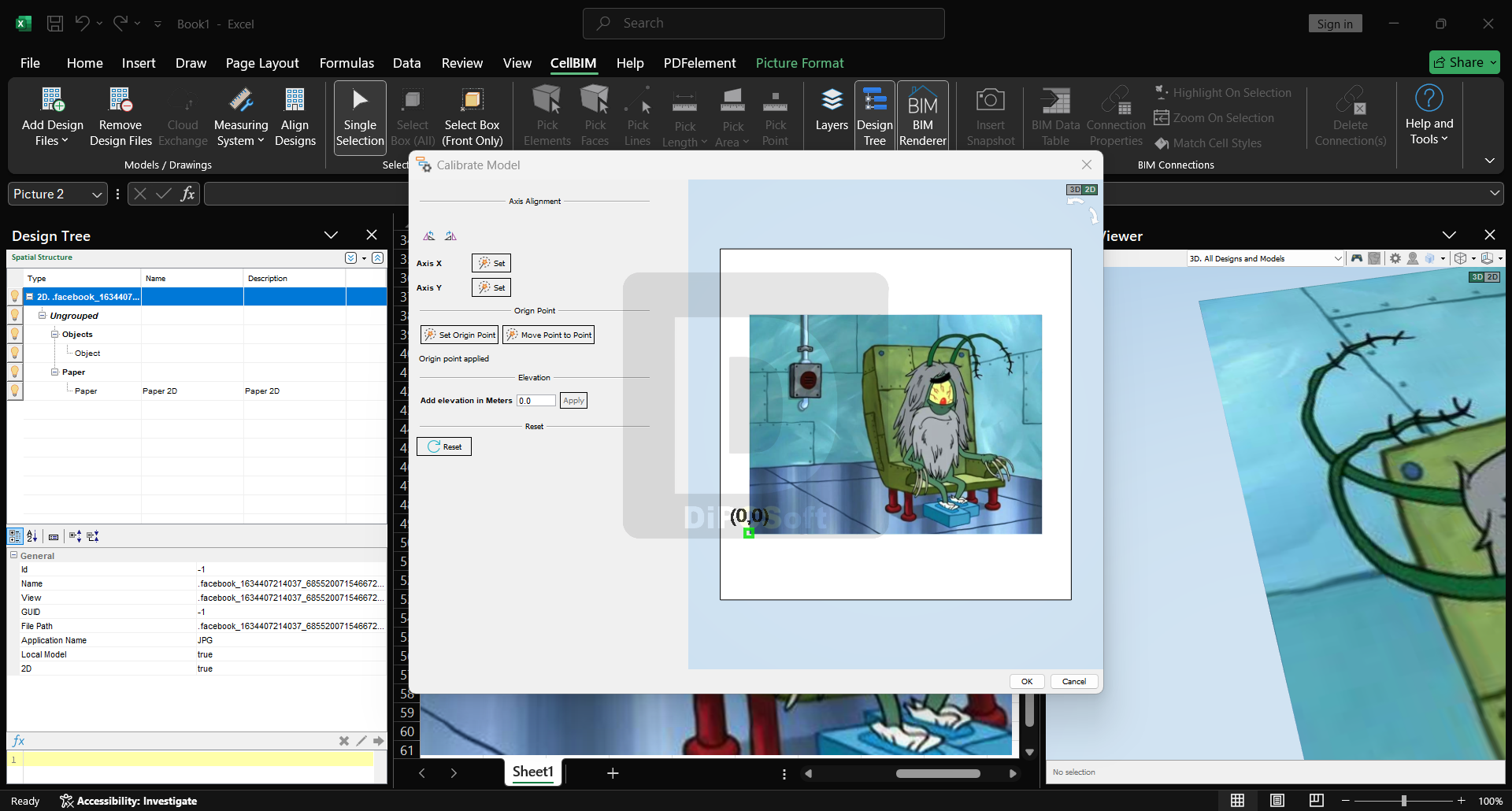Launch the BIM Renderer

coord(923,117)
